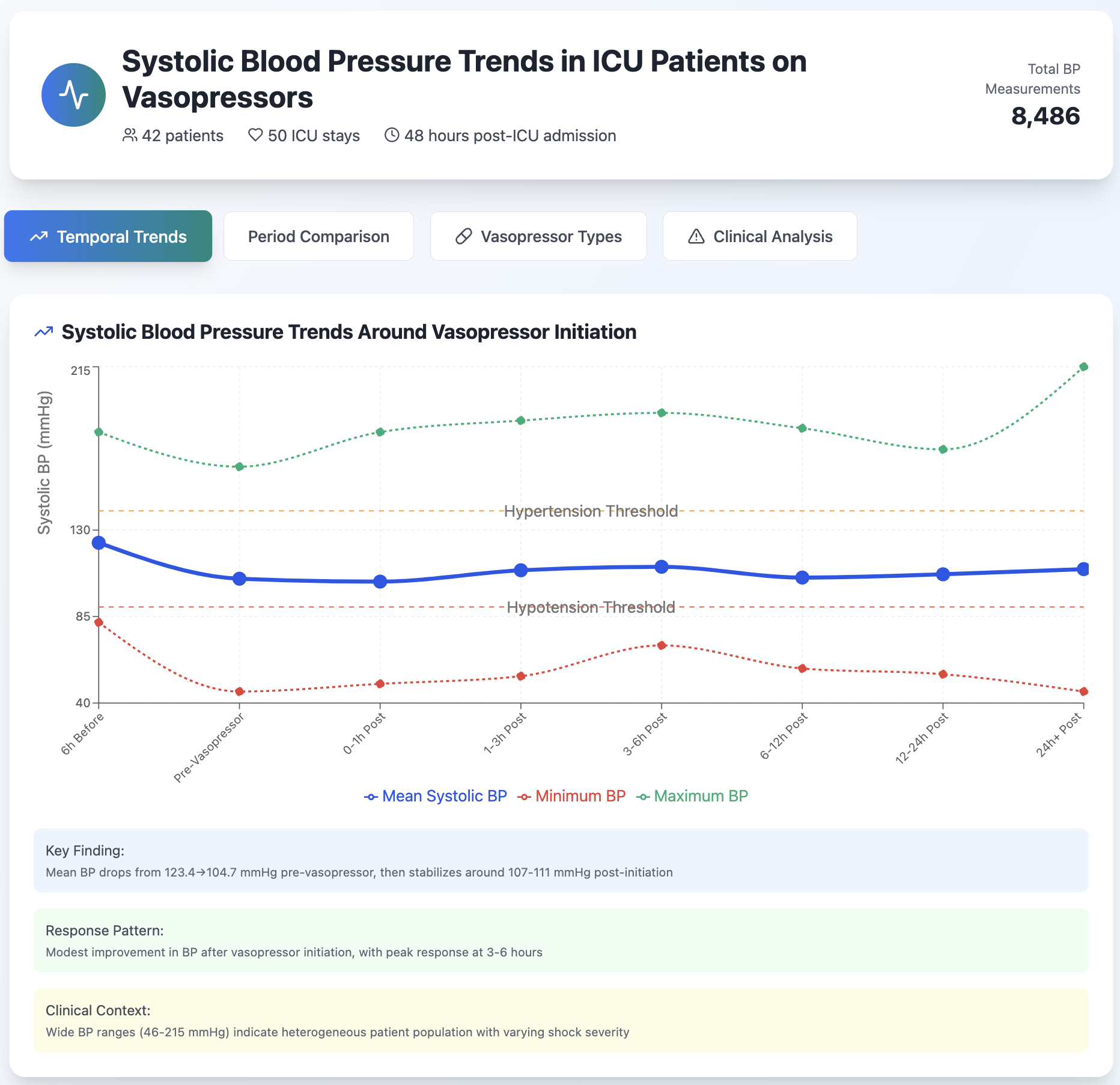
Task: Click the trending icon in Temporal Trends tab
Action: pyautogui.click(x=39, y=237)
